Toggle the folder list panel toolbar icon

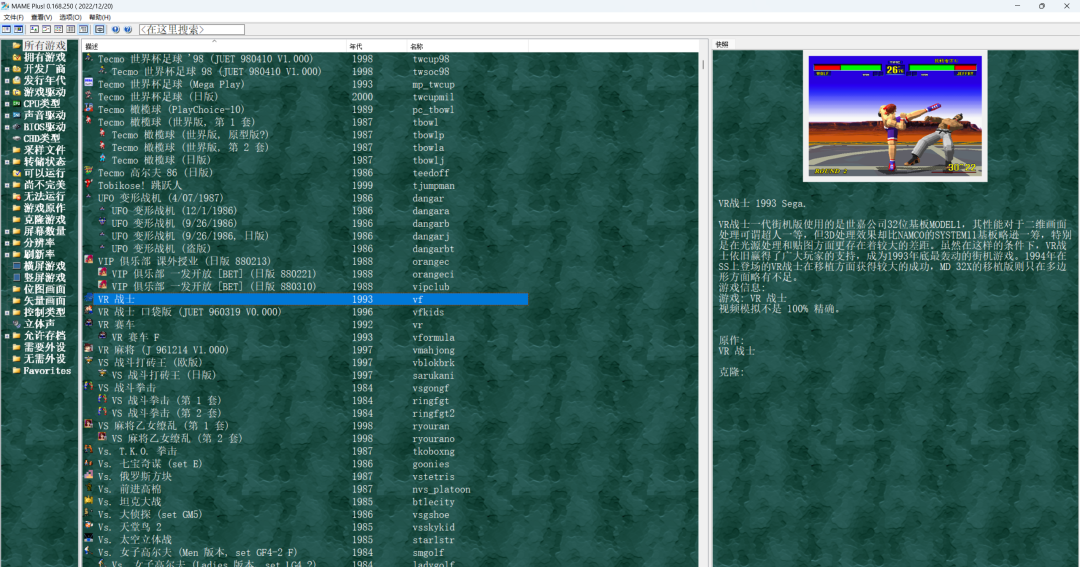click(6, 30)
